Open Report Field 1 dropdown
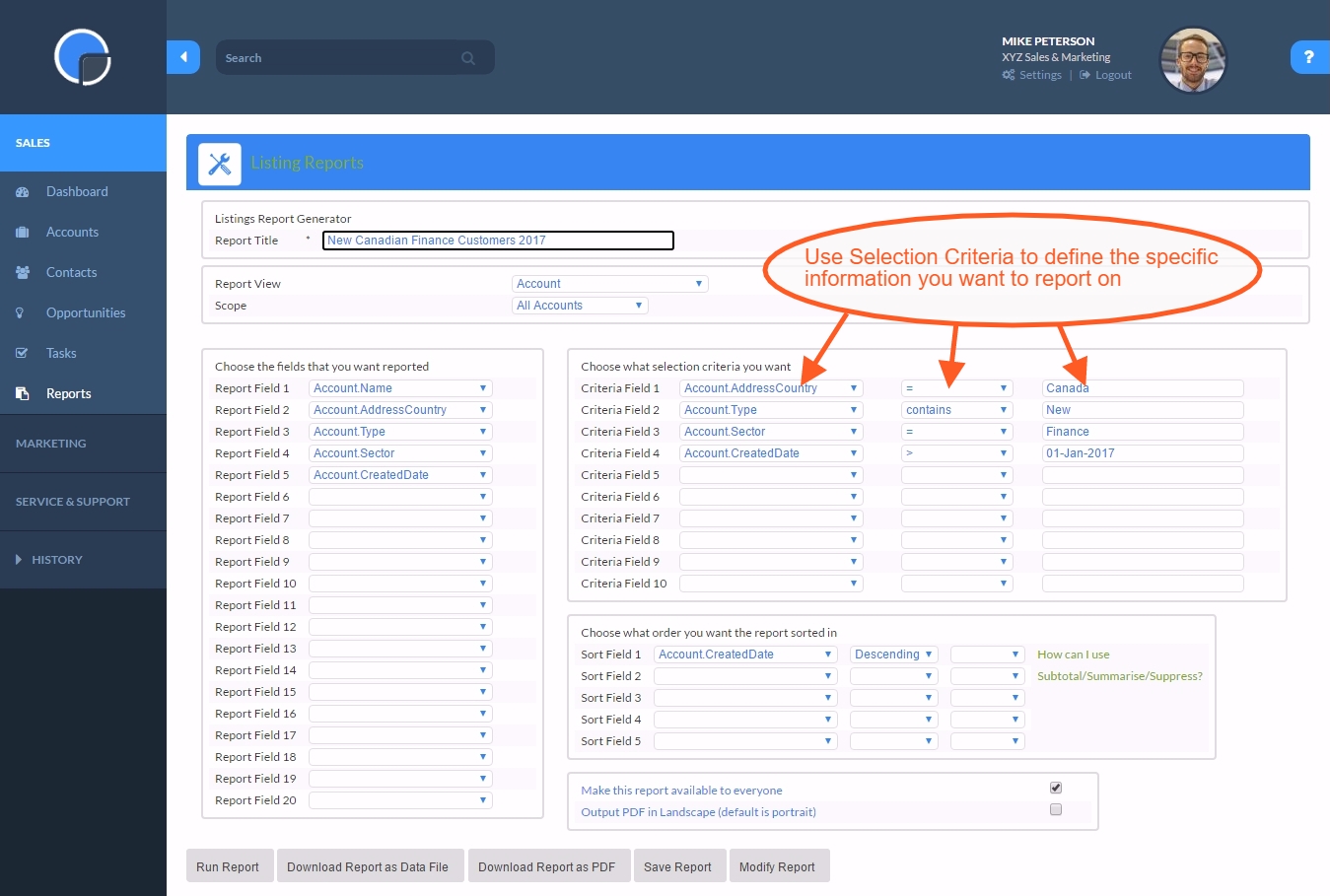The height and width of the screenshot is (896, 1330). 400,388
